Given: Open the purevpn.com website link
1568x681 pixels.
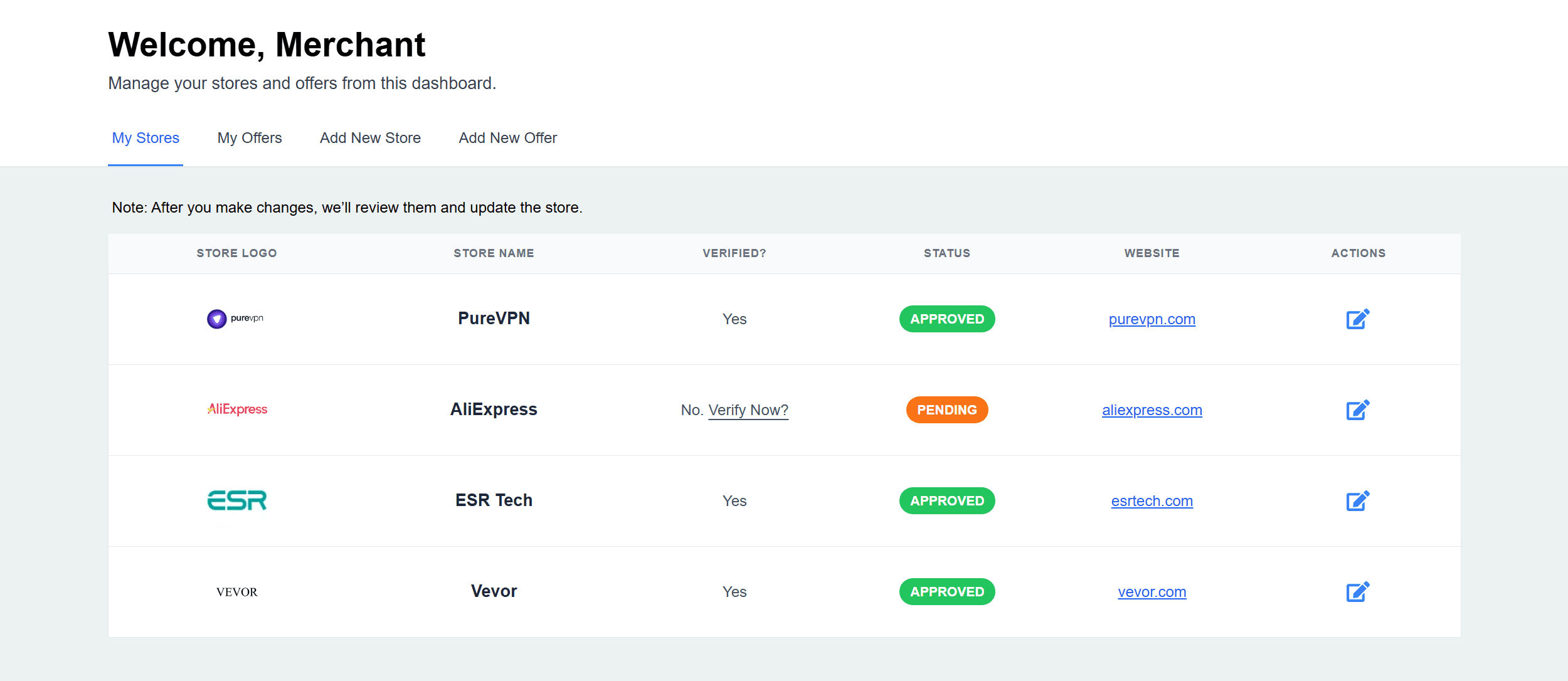Looking at the screenshot, I should pyautogui.click(x=1152, y=319).
